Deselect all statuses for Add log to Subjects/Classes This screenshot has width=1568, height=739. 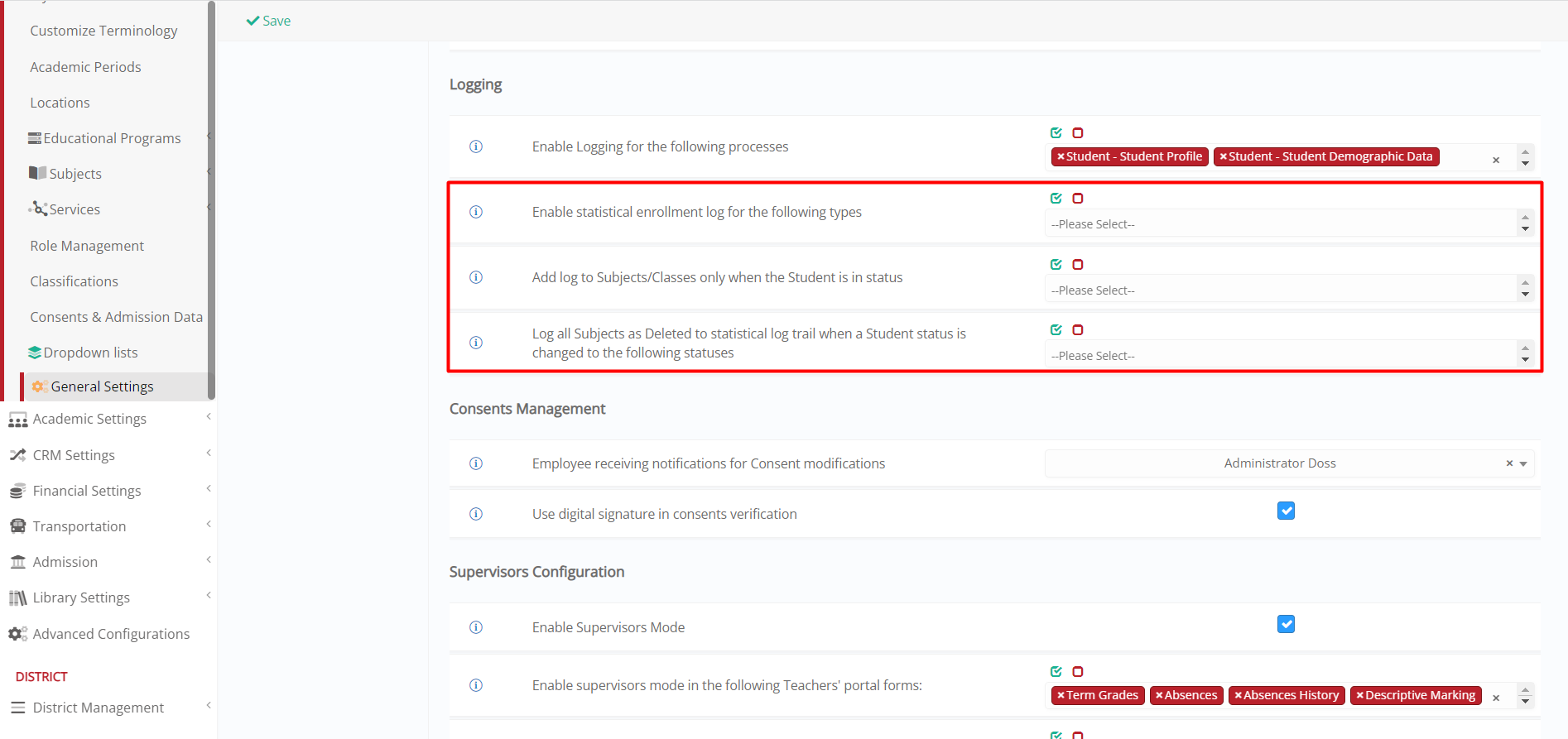(x=1078, y=264)
